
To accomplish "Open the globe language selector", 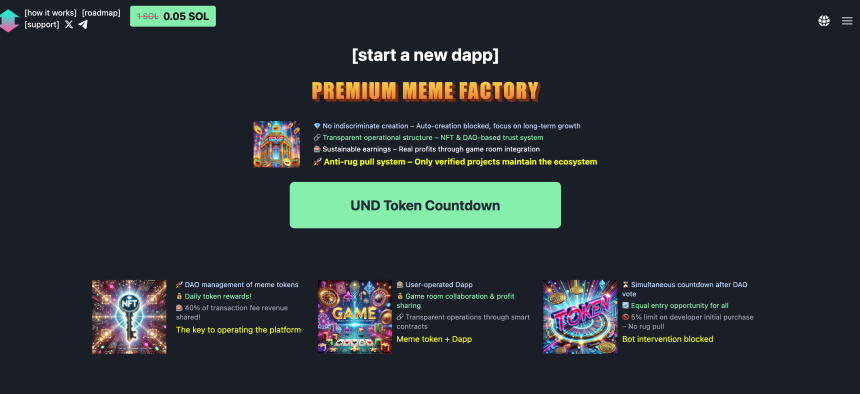I will (824, 21).
